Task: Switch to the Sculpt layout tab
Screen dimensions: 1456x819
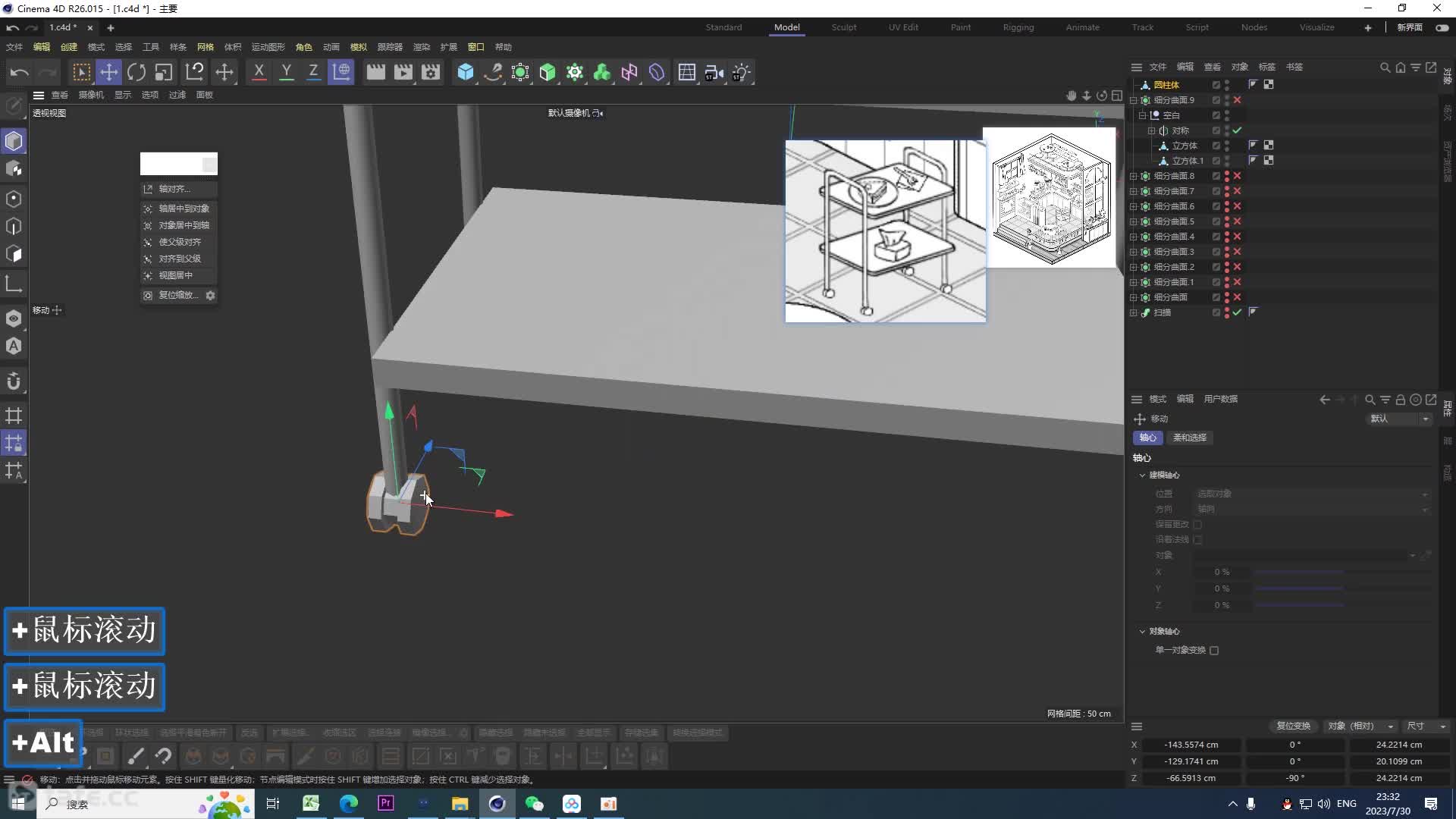Action: (x=843, y=27)
